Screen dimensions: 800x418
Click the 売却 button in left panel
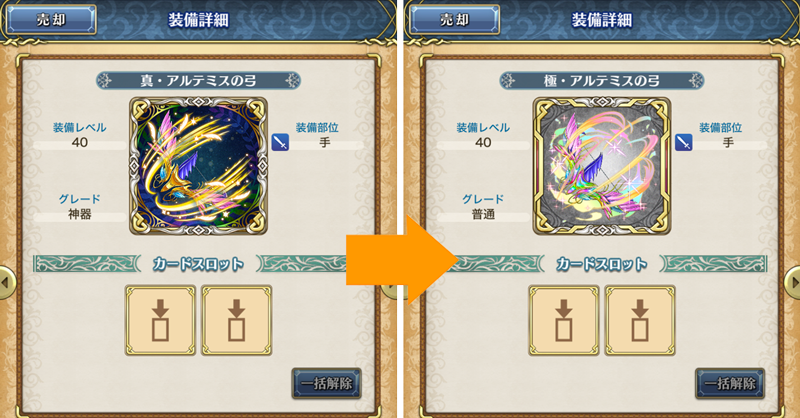pos(51,20)
